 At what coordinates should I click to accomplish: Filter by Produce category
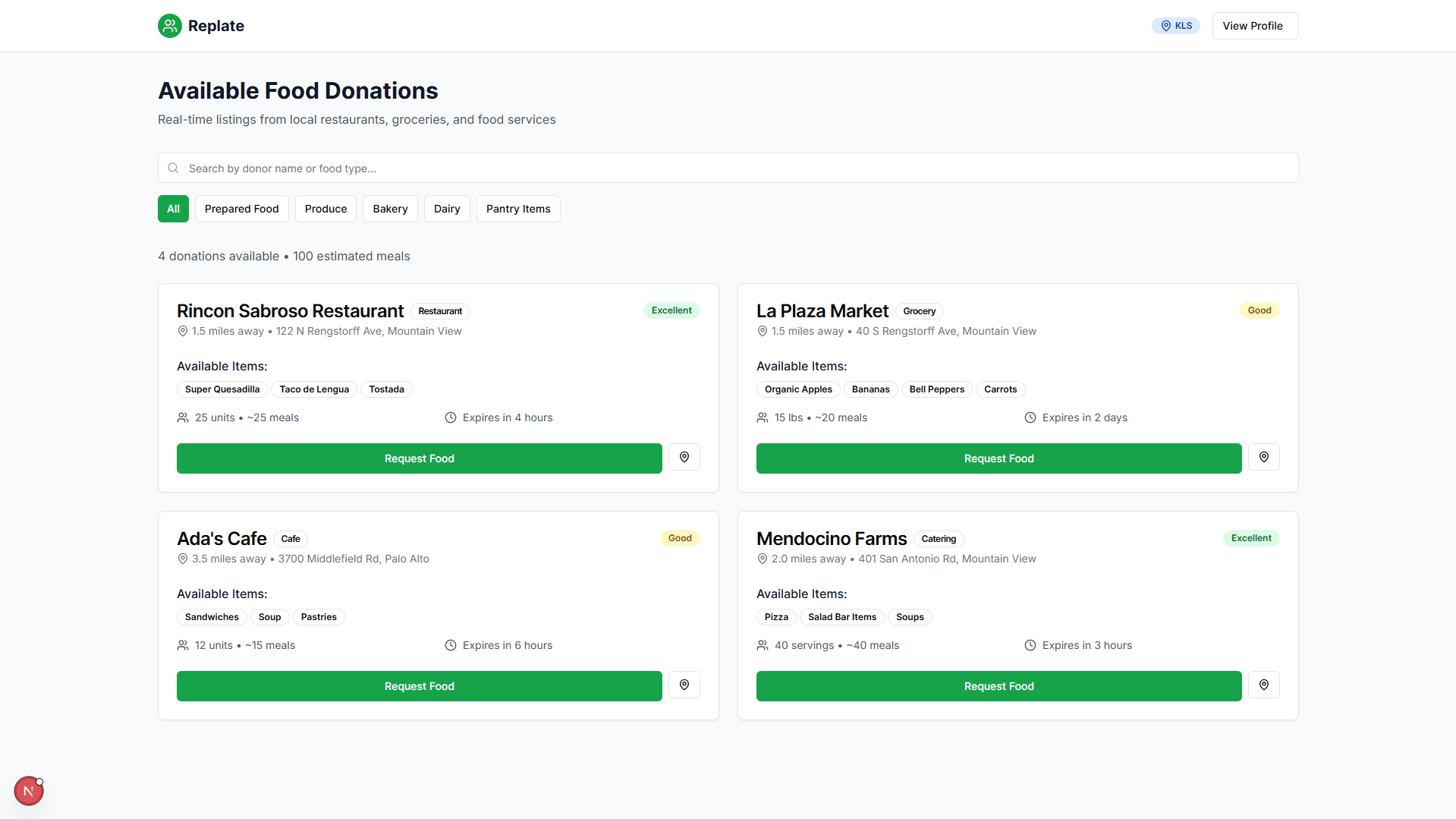pos(326,209)
